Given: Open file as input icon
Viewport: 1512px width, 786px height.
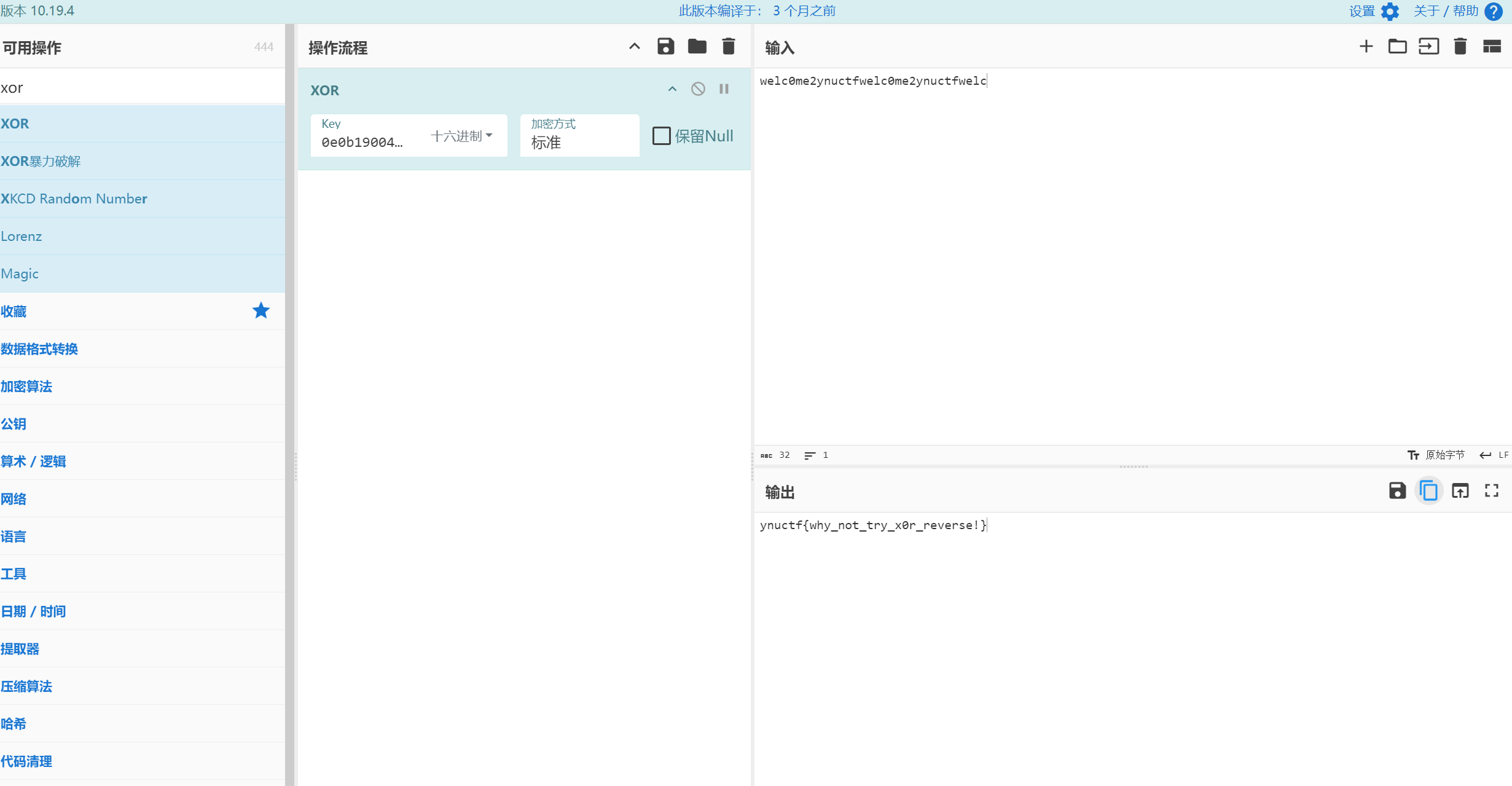Looking at the screenshot, I should tap(1429, 47).
